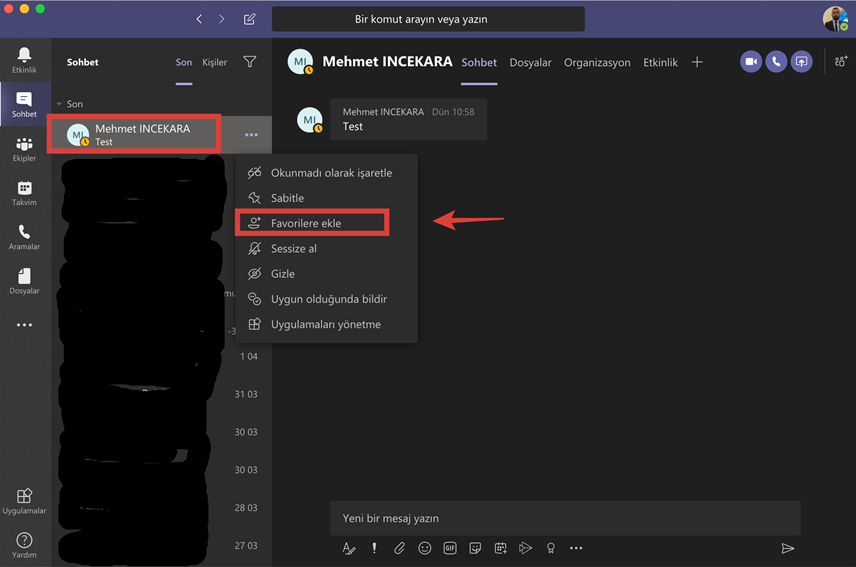Go forward with the right arrow

pyautogui.click(x=222, y=19)
